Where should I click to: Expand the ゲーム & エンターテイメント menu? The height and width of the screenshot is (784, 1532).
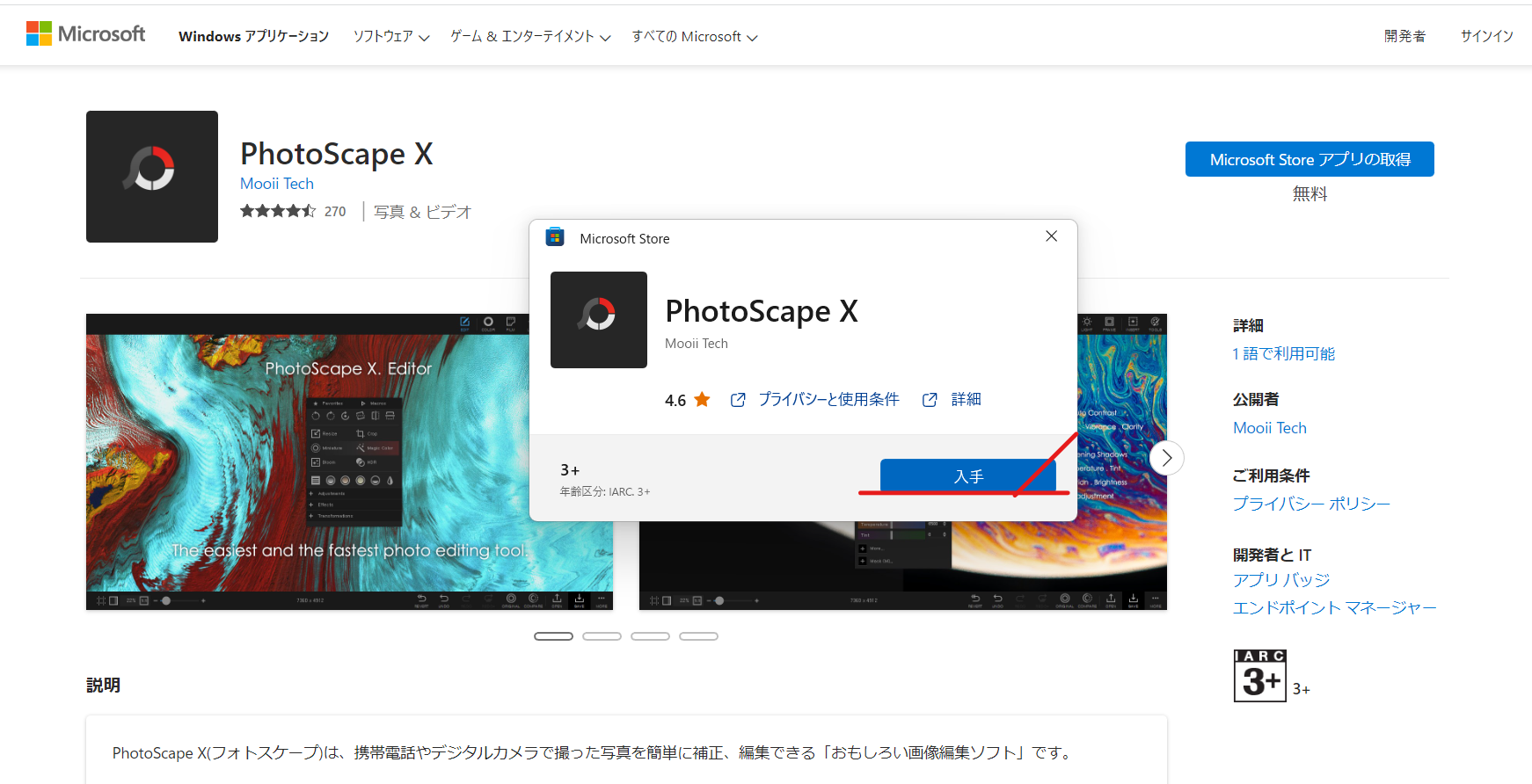[530, 36]
